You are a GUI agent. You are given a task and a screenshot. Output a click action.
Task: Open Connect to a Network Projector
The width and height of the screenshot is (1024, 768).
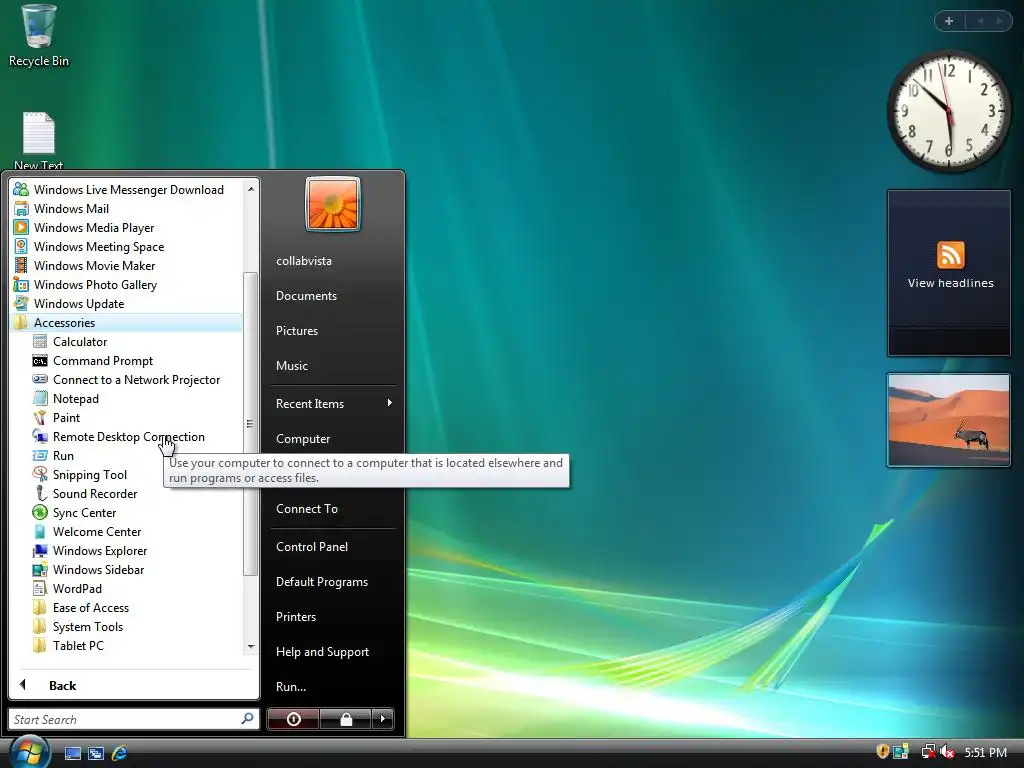click(x=136, y=379)
